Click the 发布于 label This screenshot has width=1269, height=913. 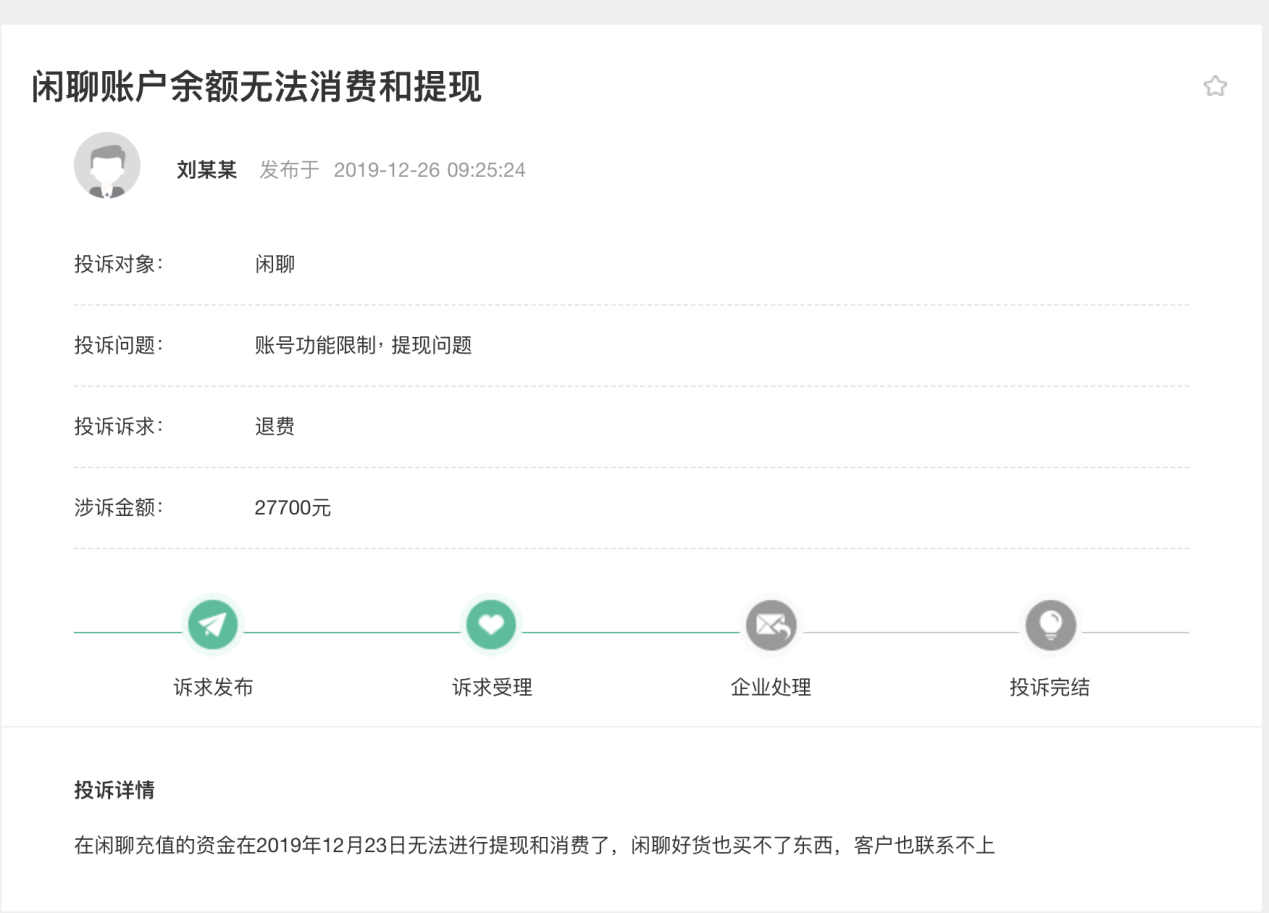[x=289, y=170]
